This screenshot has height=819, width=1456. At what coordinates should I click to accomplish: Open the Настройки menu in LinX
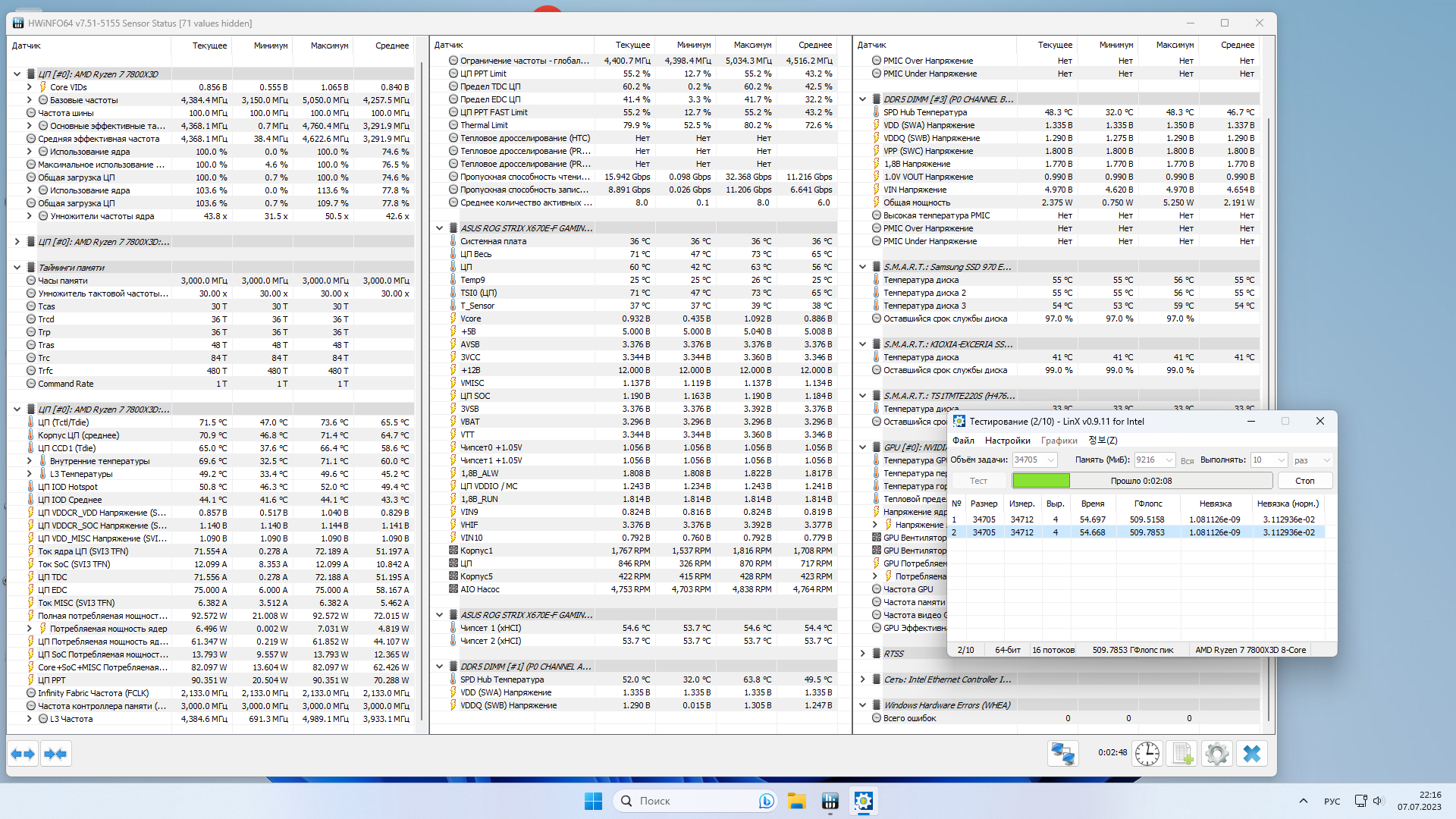pyautogui.click(x=1007, y=441)
